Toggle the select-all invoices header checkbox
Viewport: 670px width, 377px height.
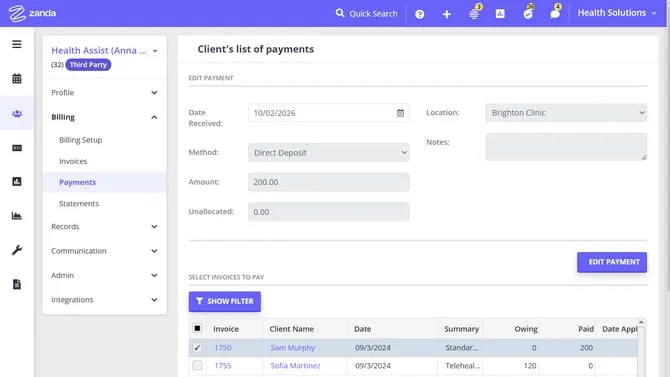[x=197, y=328]
